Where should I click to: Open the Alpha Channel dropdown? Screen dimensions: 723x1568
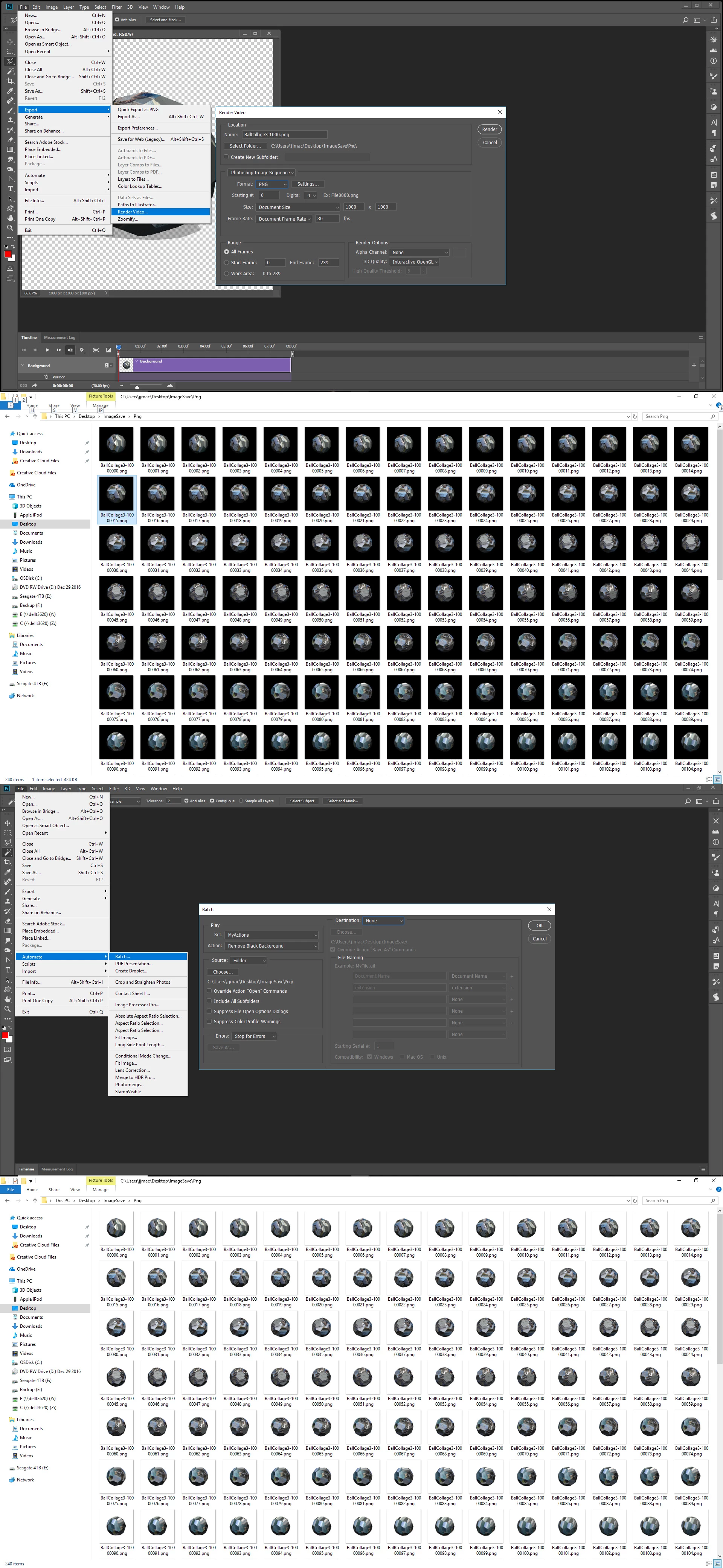tap(419, 252)
